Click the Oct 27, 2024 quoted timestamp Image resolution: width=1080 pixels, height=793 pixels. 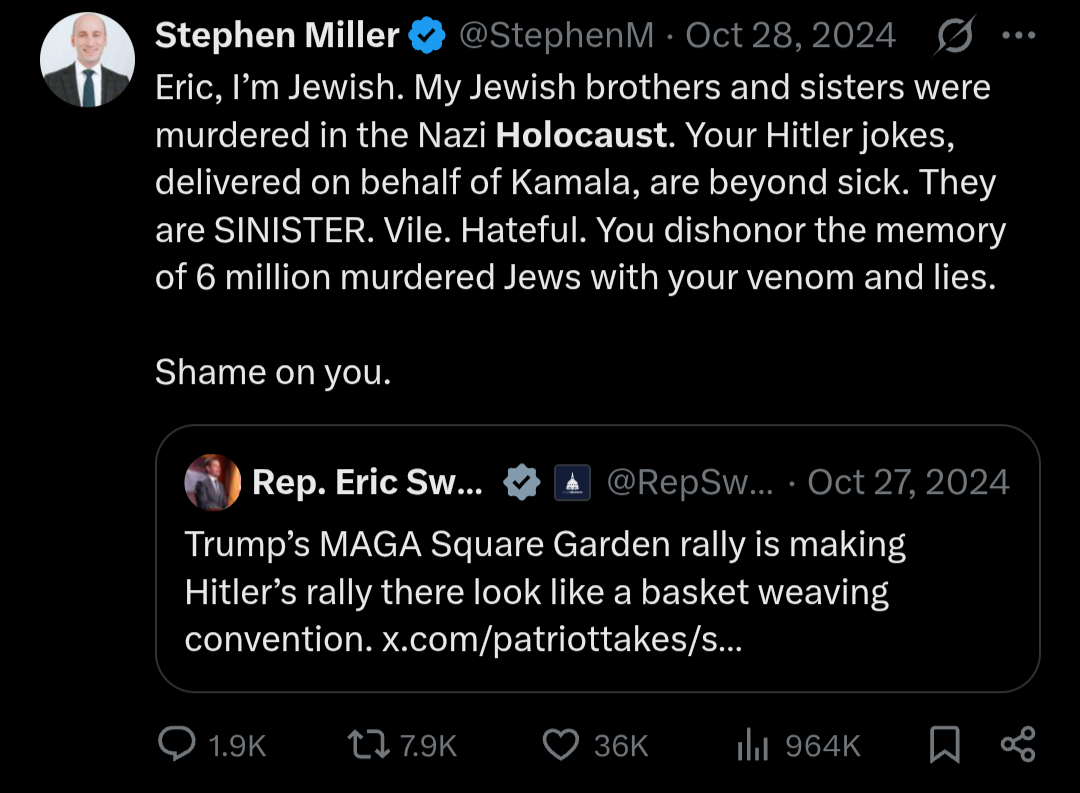click(908, 483)
